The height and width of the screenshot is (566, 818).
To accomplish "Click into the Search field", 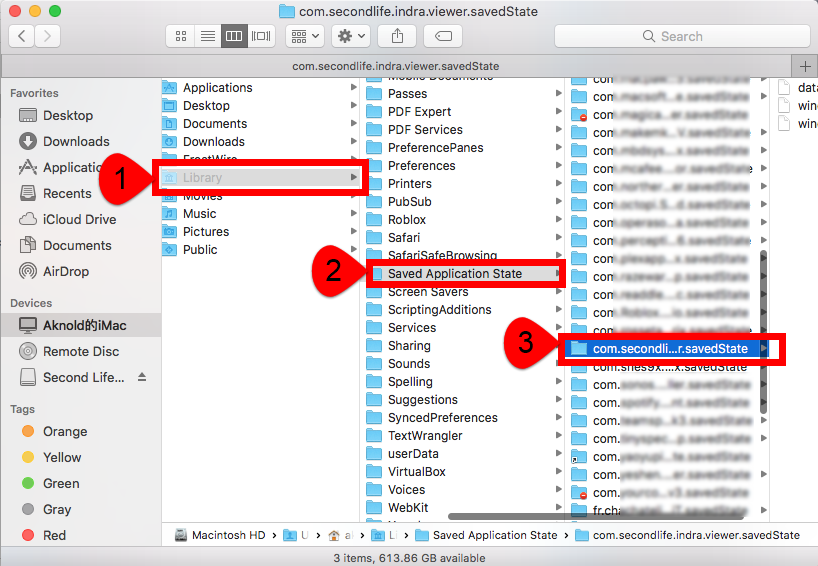I will (x=682, y=36).
